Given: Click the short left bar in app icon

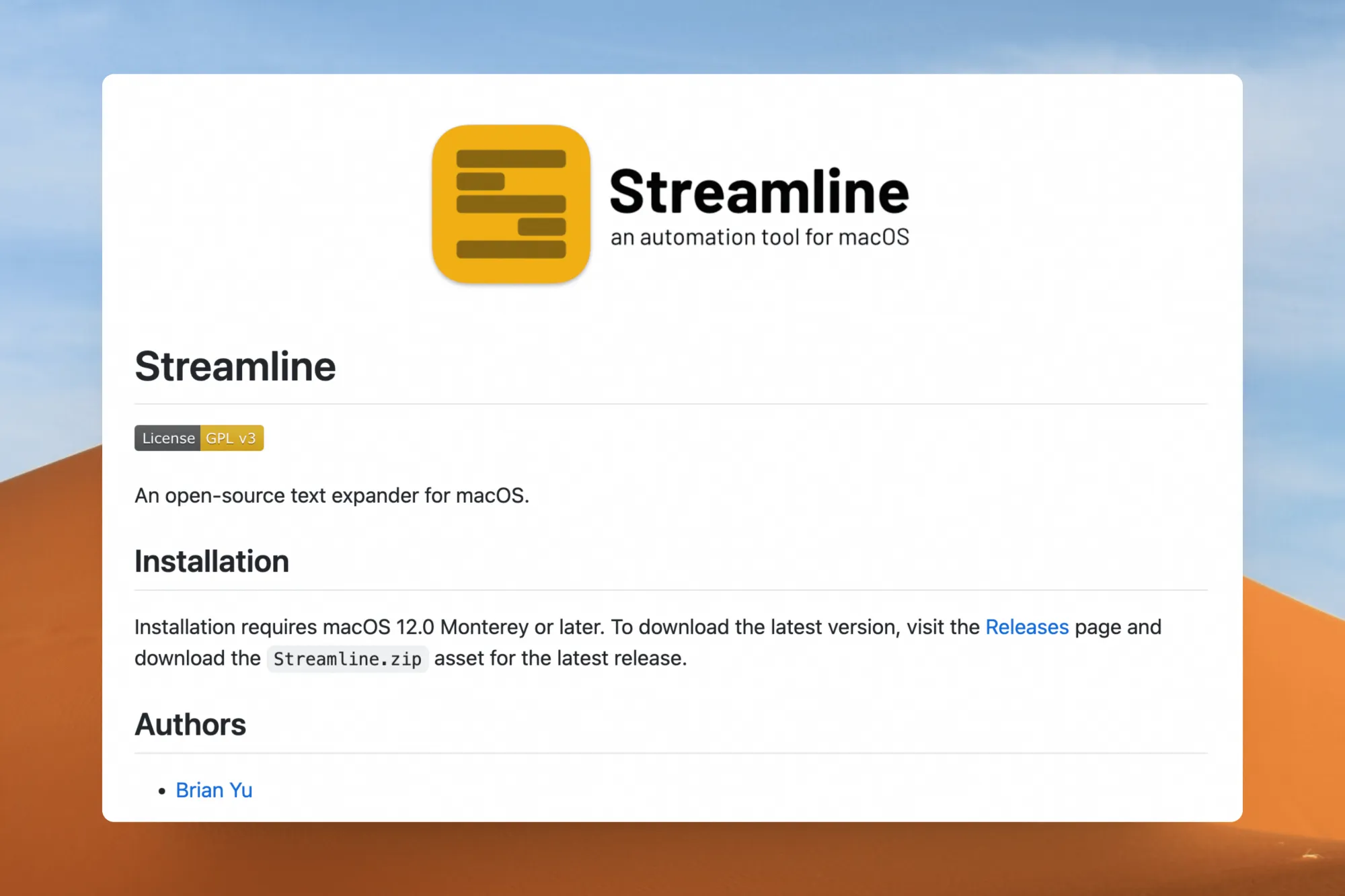Looking at the screenshot, I should [x=480, y=181].
